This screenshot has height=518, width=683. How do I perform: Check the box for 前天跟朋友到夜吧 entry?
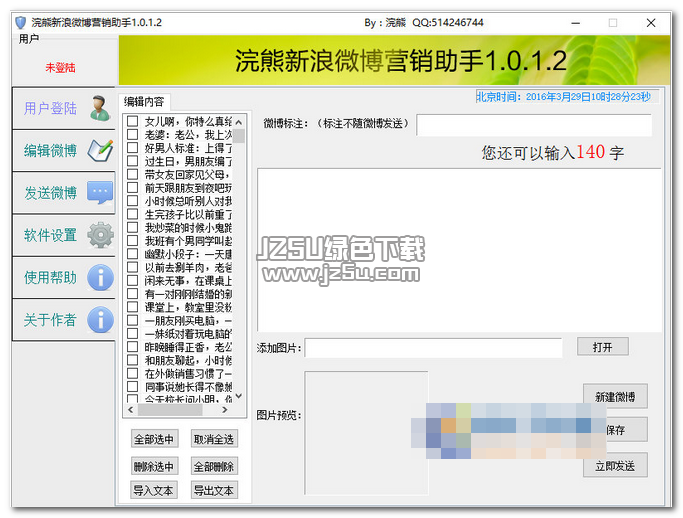click(x=132, y=188)
